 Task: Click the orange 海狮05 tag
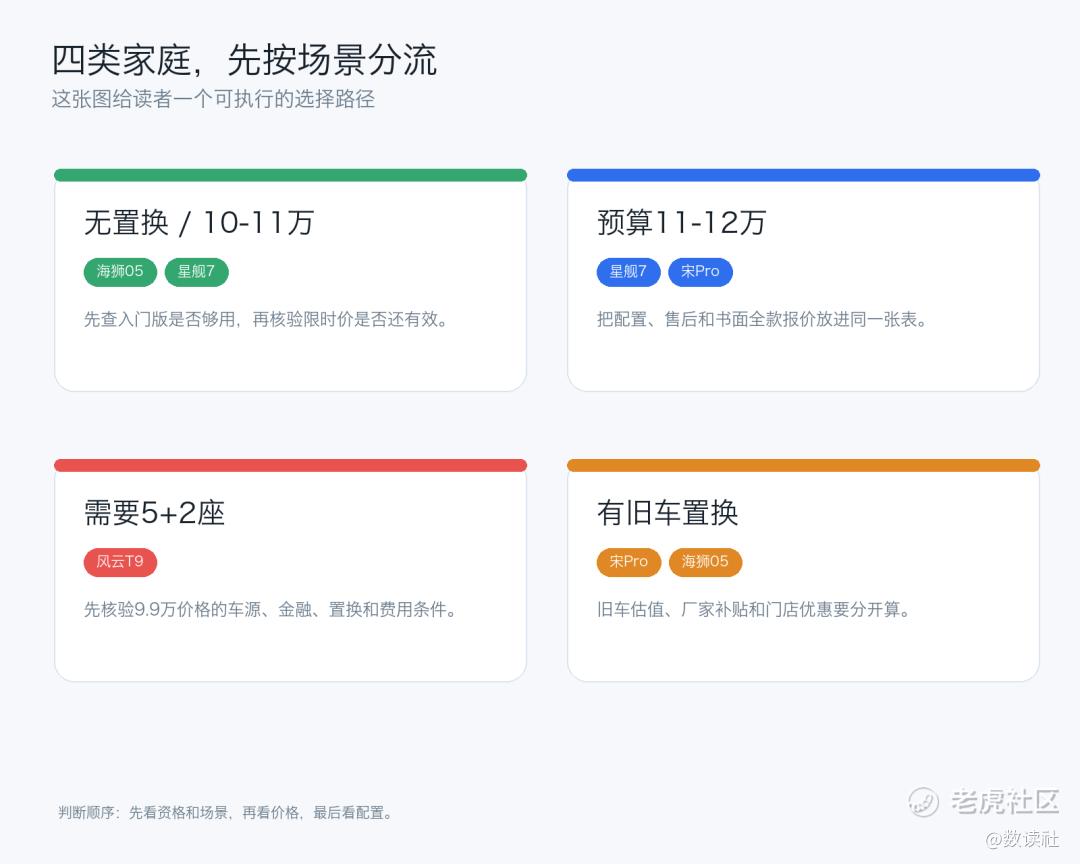705,562
